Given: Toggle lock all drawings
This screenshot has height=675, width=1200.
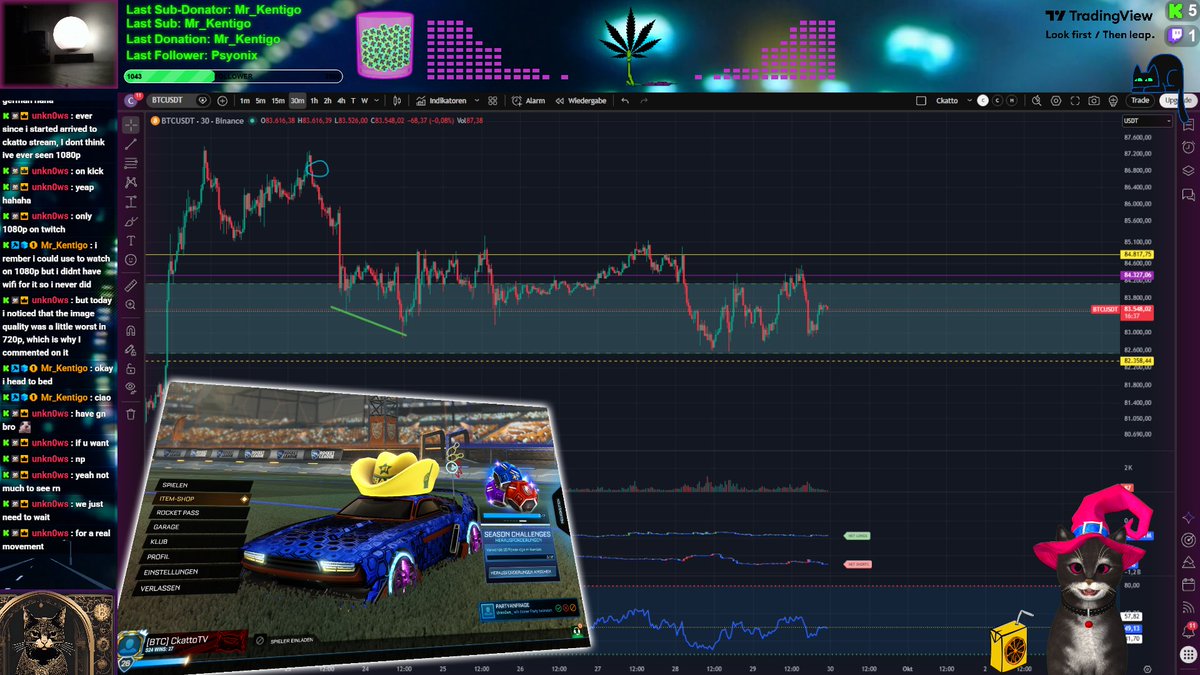Looking at the screenshot, I should coord(131,368).
